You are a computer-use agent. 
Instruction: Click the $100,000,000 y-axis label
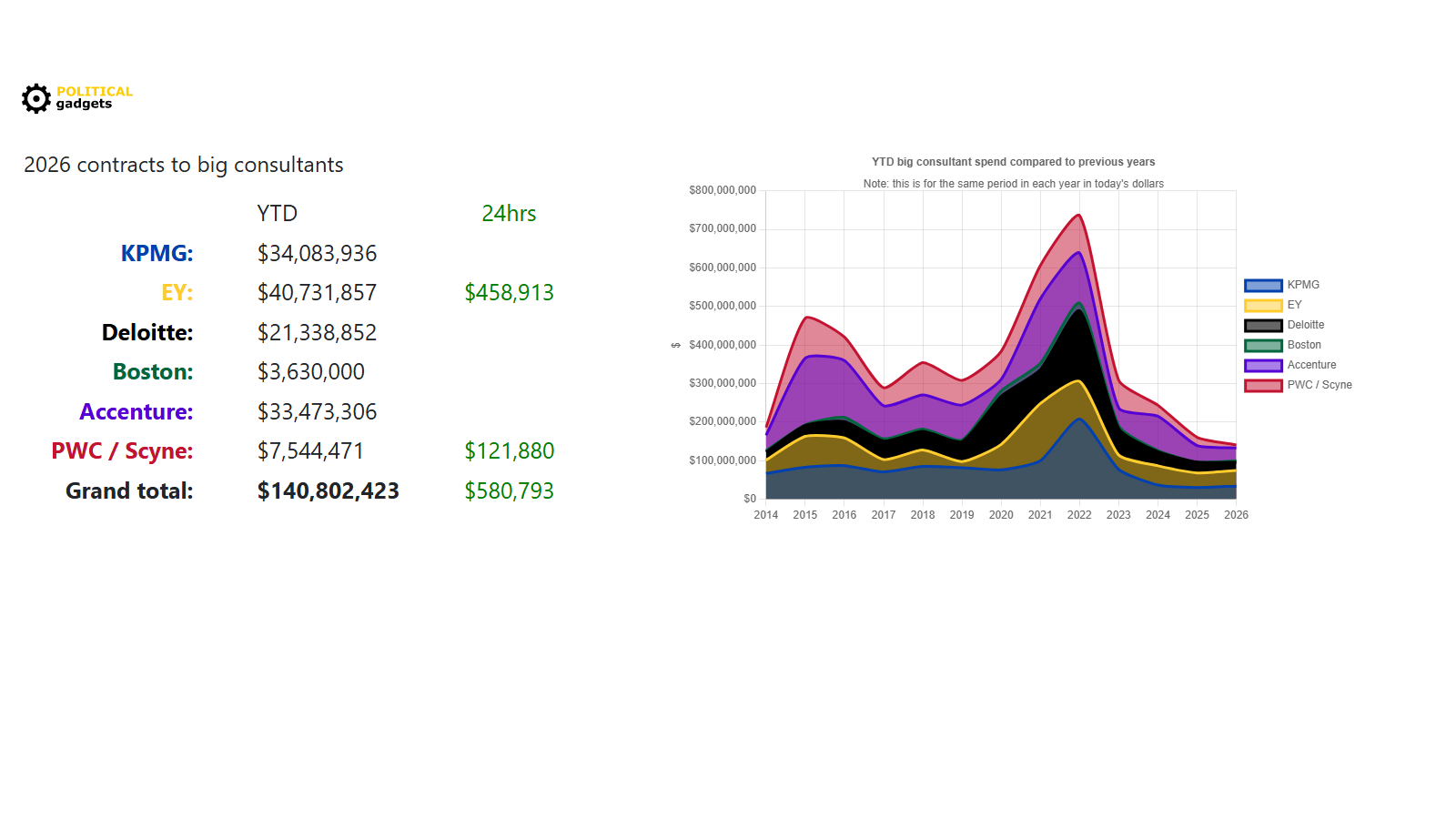click(x=723, y=460)
